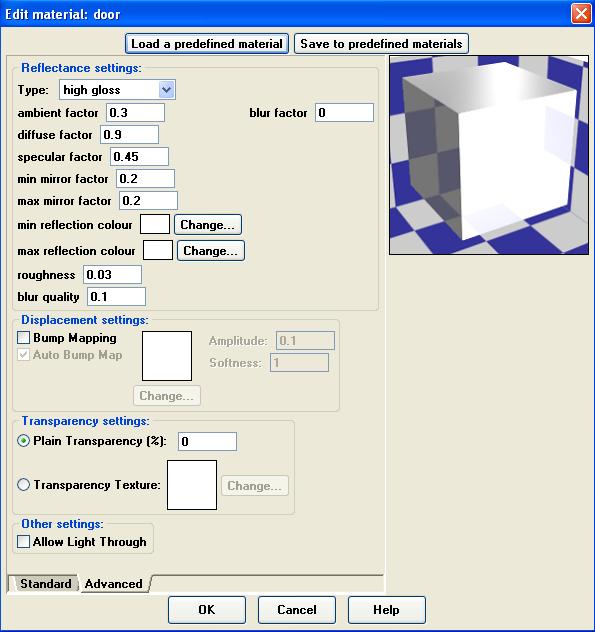Click the max reflection colour swatch
The width and height of the screenshot is (595, 632).
(158, 250)
